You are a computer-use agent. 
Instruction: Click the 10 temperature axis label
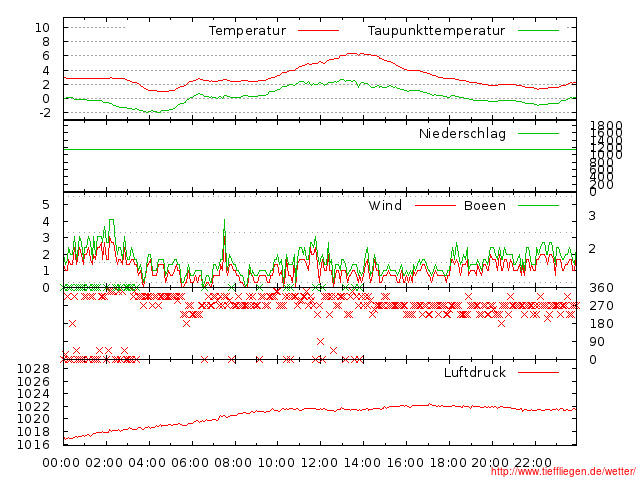pos(42,28)
